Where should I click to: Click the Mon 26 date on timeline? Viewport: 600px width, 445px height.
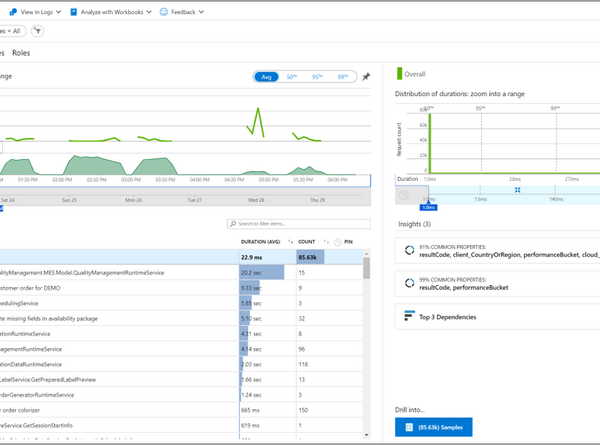point(134,200)
